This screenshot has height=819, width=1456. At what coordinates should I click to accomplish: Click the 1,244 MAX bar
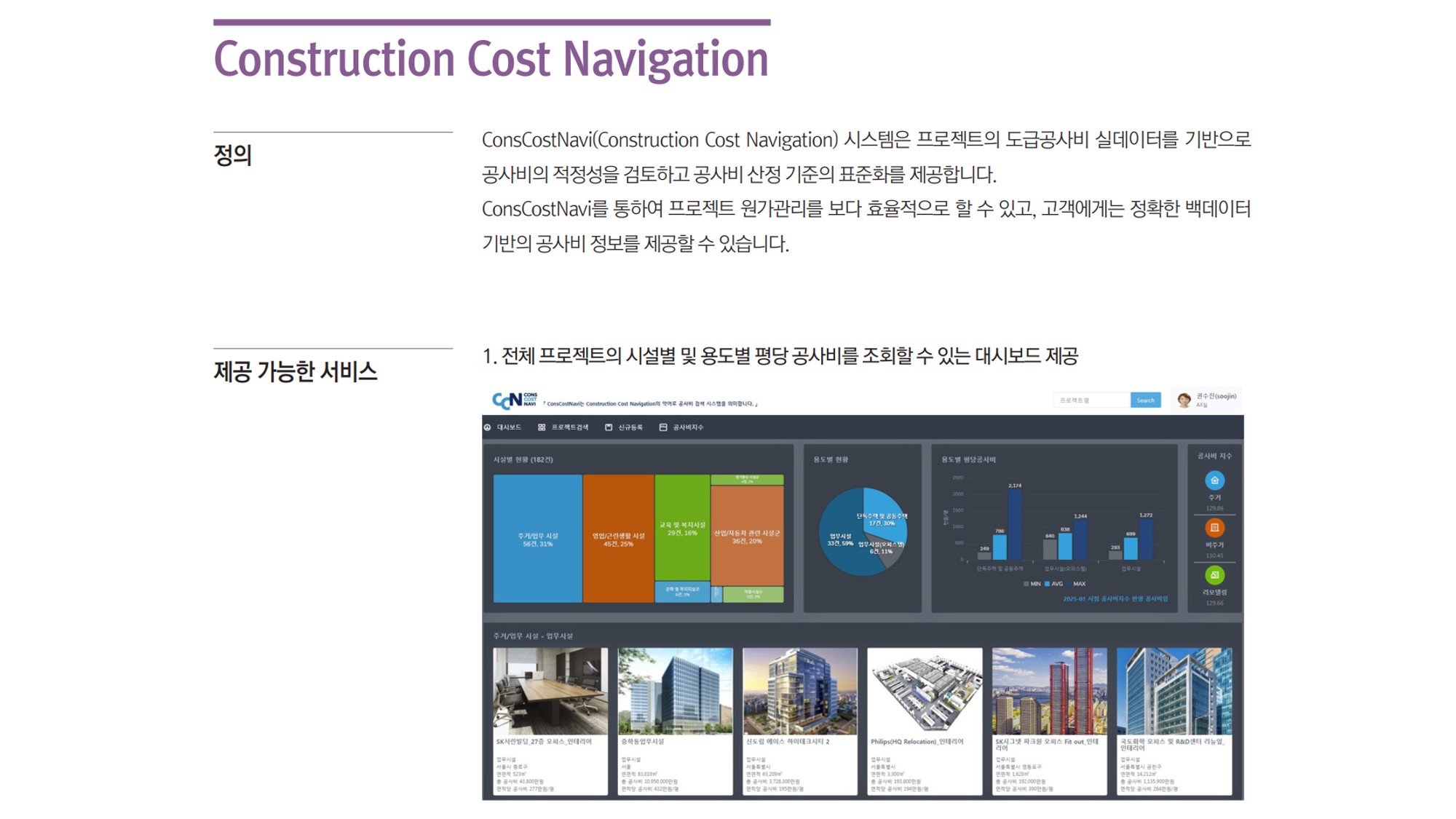click(1080, 540)
